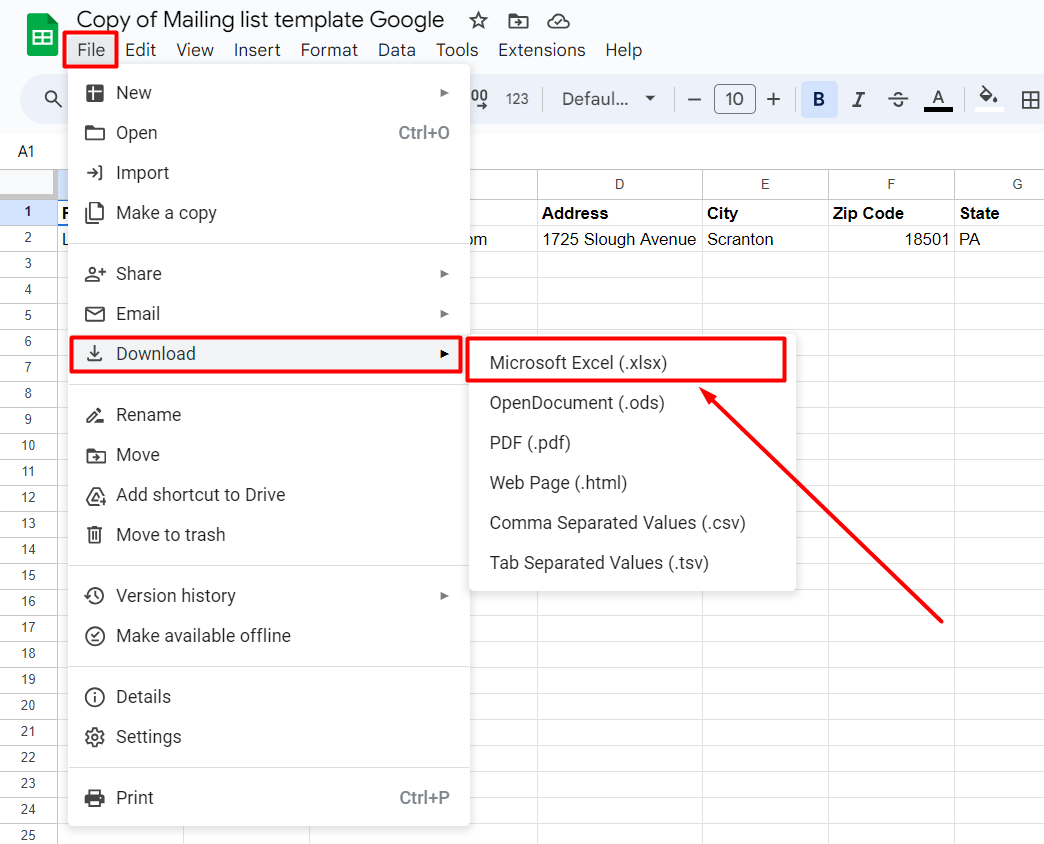Select row 2 header

coord(28,238)
